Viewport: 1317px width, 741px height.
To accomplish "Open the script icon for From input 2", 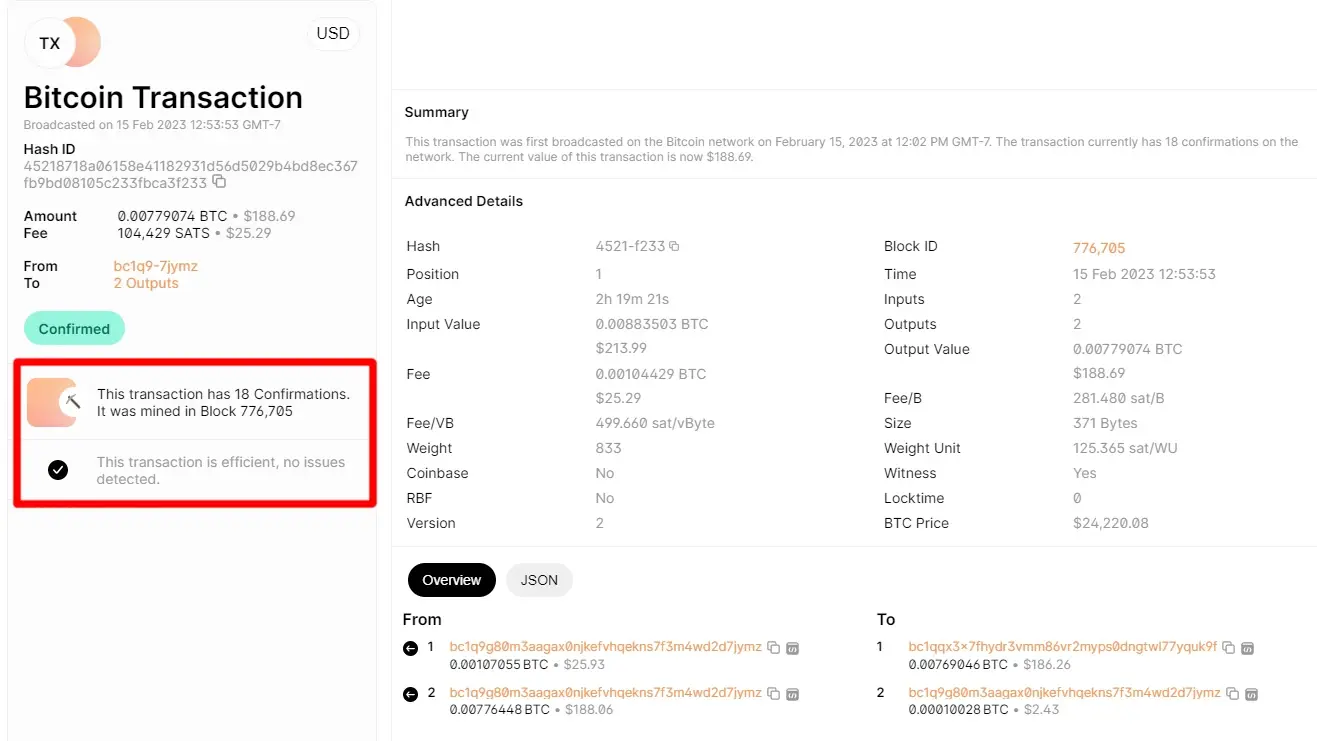I will (x=792, y=693).
